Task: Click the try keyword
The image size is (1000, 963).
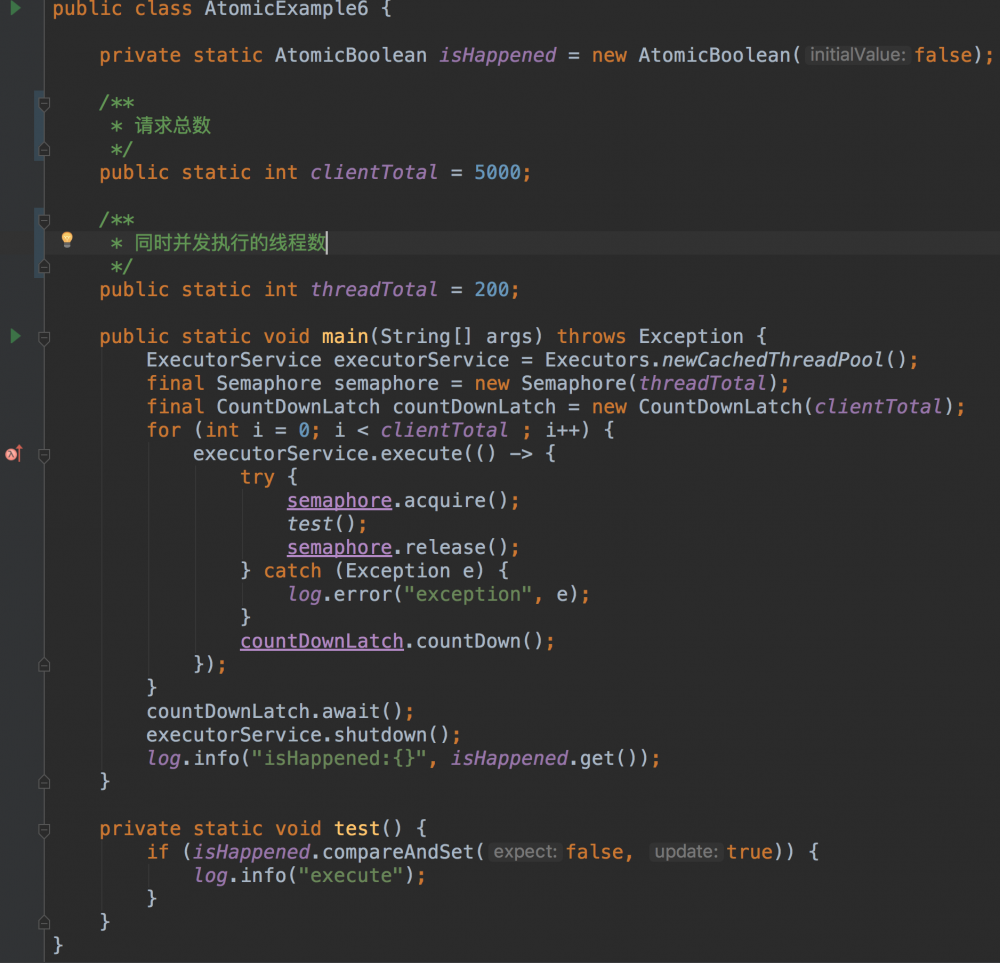Action: [x=258, y=477]
